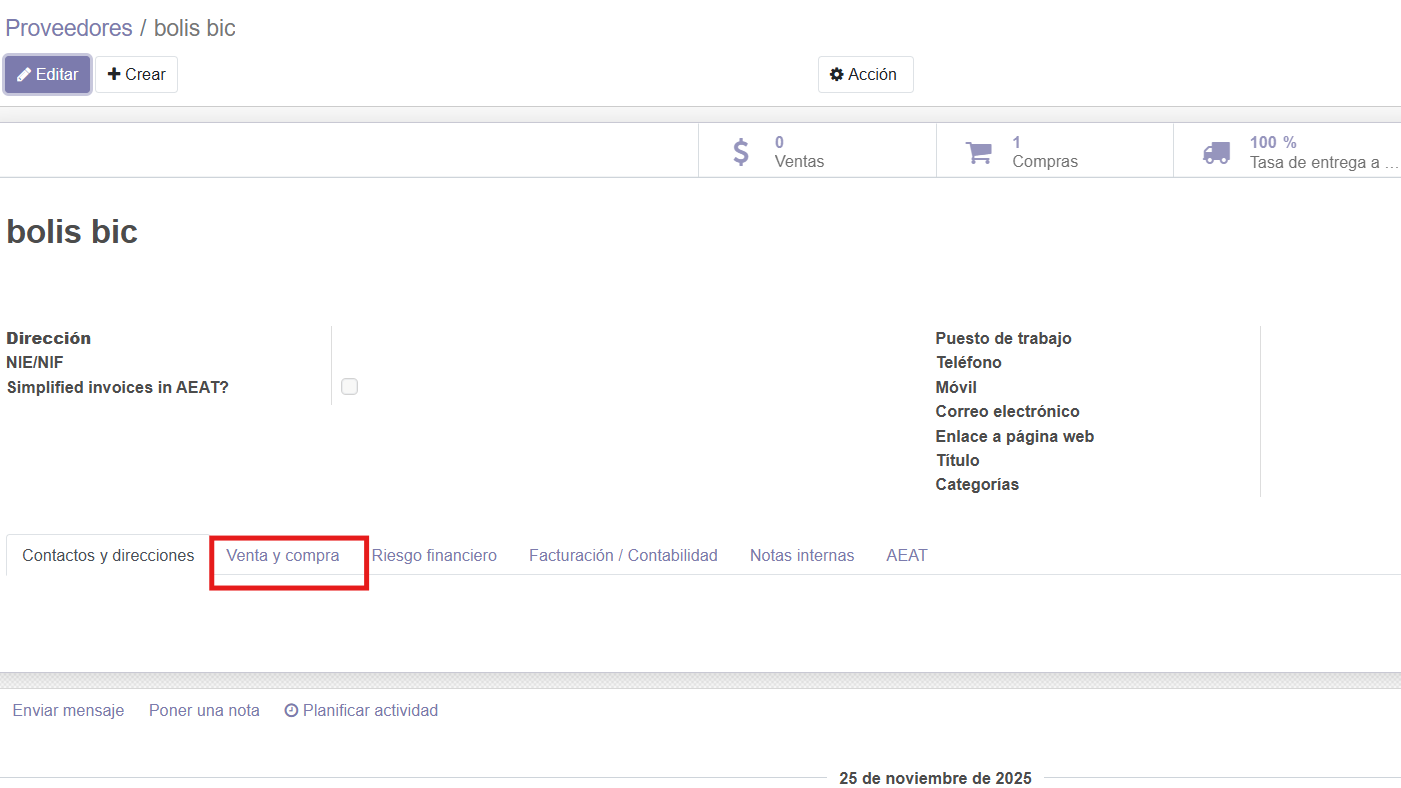Click the shopping cart Compras icon
The image size is (1401, 788).
[x=978, y=152]
